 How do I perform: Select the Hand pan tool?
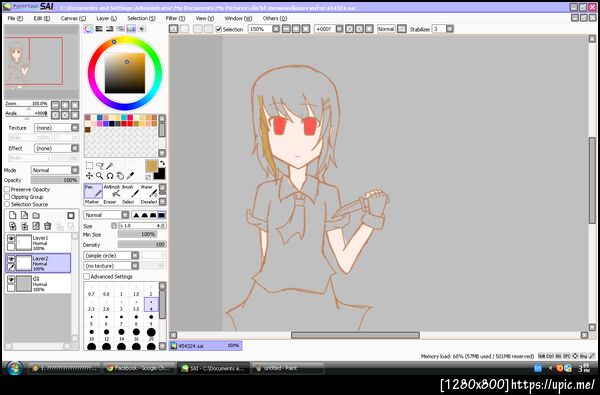120,176
